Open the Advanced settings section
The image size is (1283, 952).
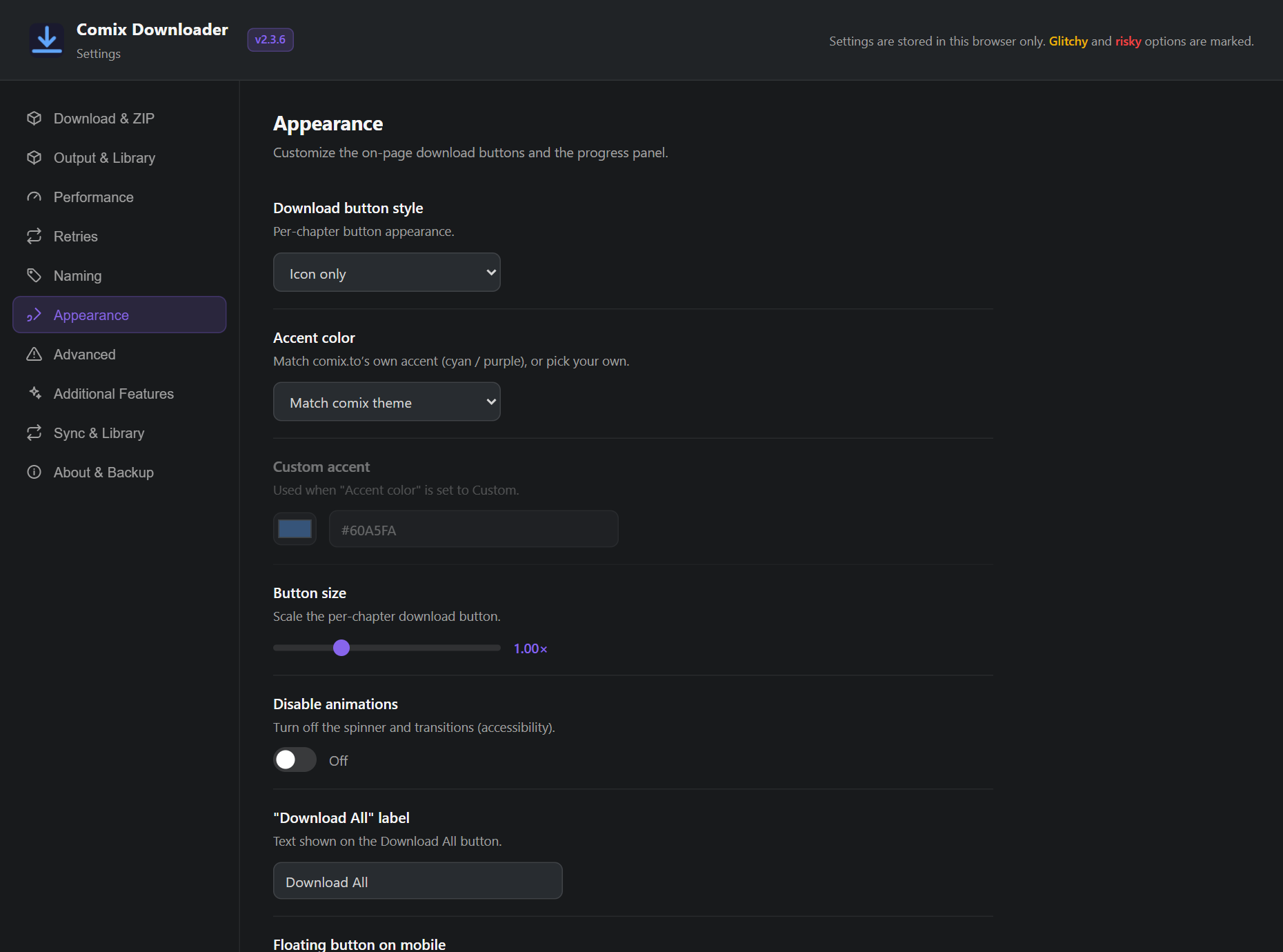pyautogui.click(x=119, y=354)
